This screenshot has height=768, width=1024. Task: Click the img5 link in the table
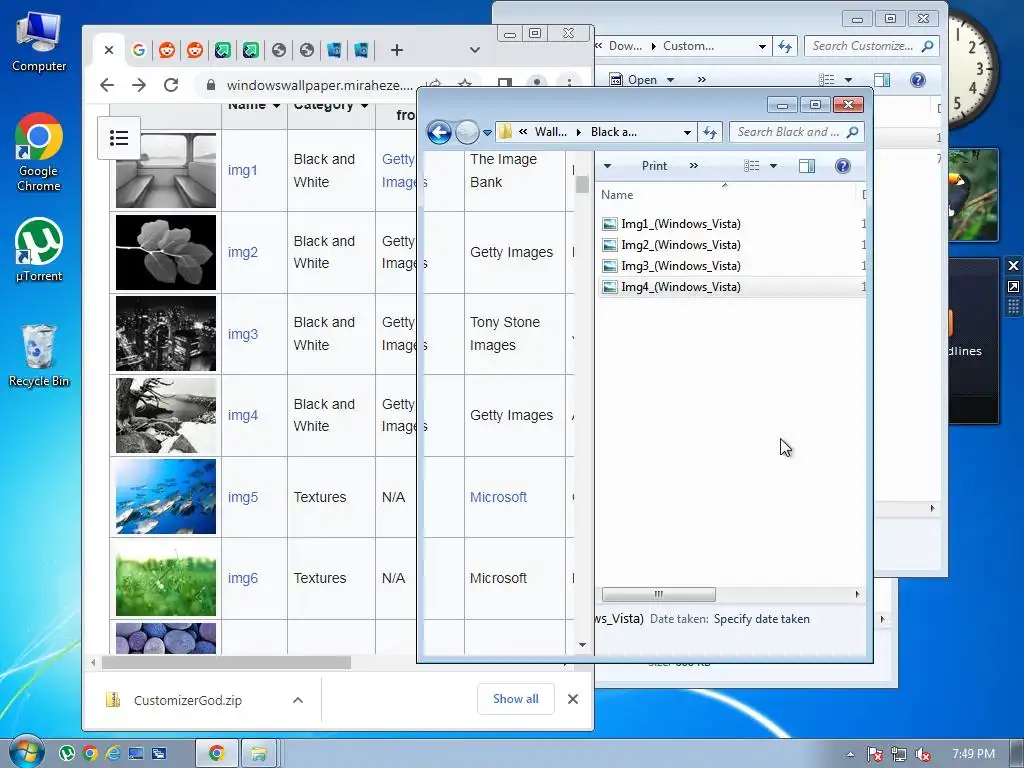(243, 497)
